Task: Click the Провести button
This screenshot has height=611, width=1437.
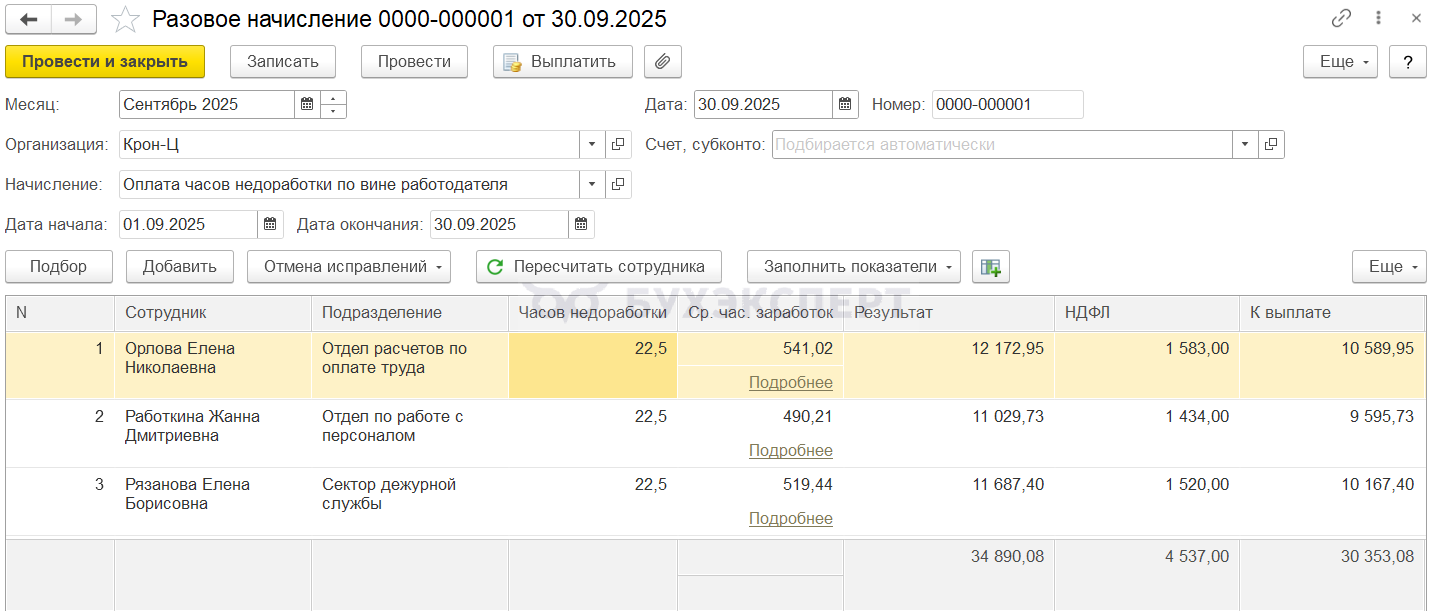Action: (x=414, y=61)
